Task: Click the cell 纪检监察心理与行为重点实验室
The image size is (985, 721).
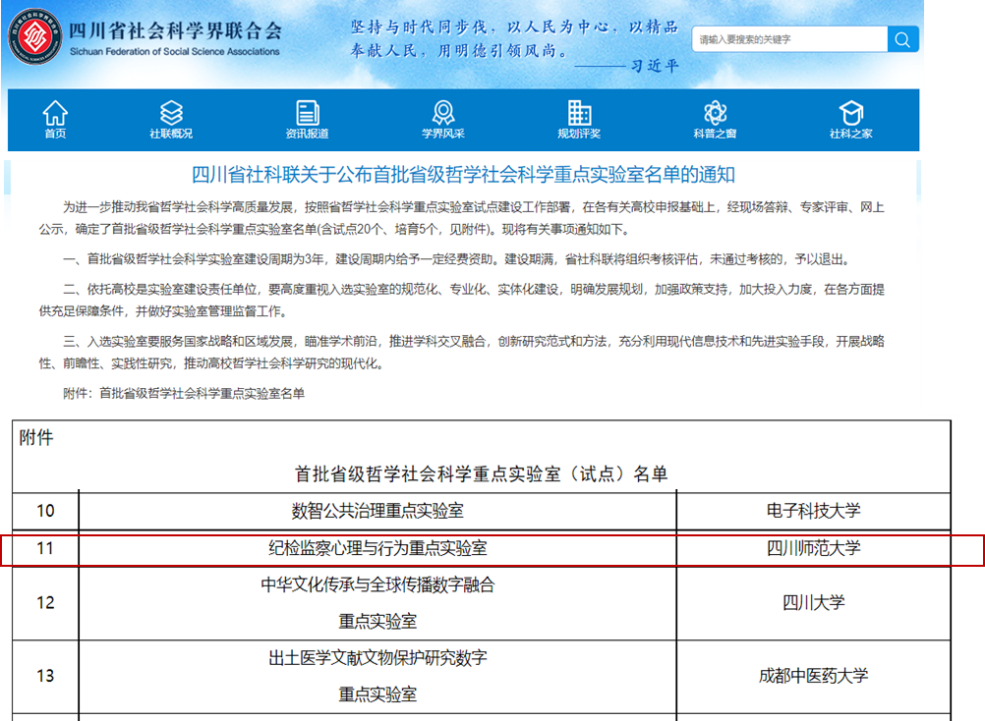Action: click(378, 548)
